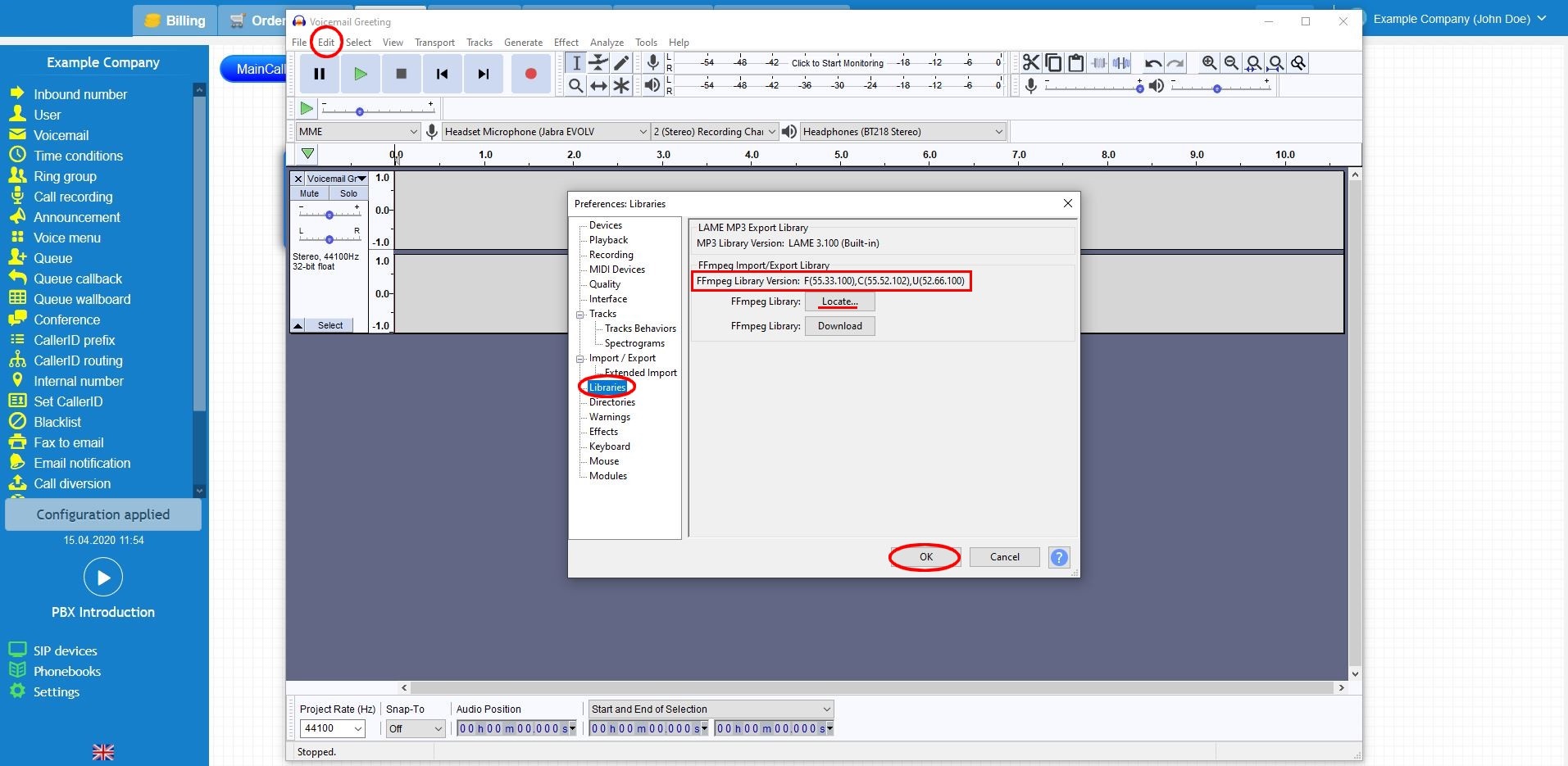Open the Analyze menu
1568x766 pixels.
click(607, 43)
